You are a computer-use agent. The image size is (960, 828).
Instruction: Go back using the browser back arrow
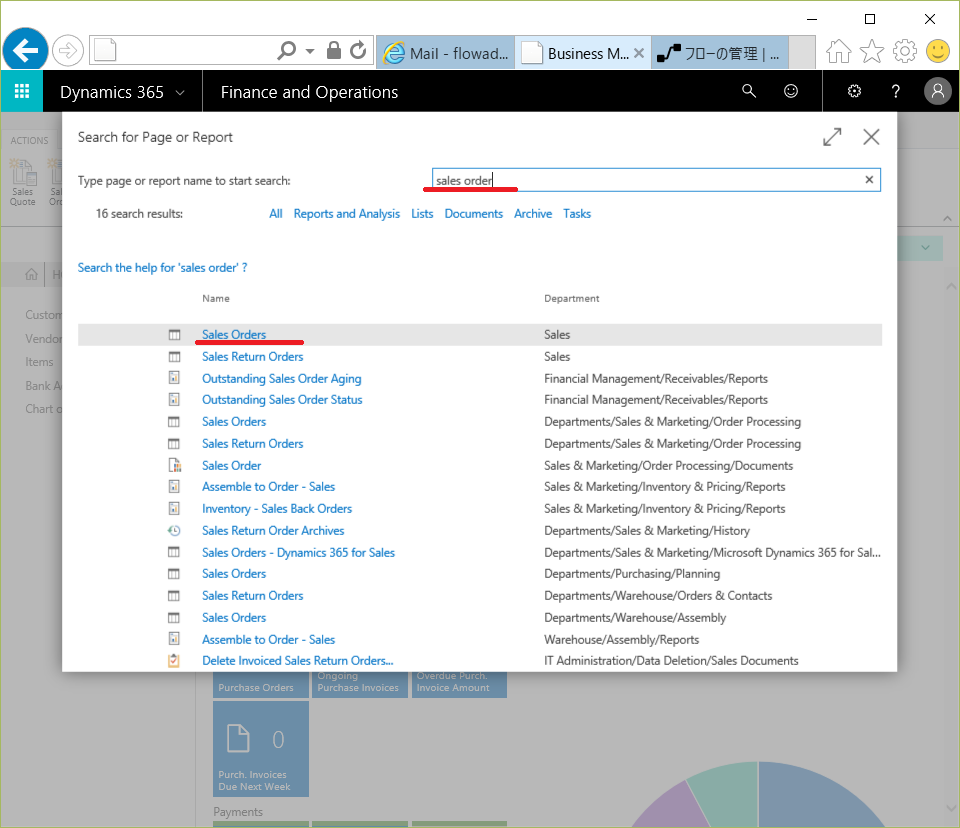coord(25,50)
